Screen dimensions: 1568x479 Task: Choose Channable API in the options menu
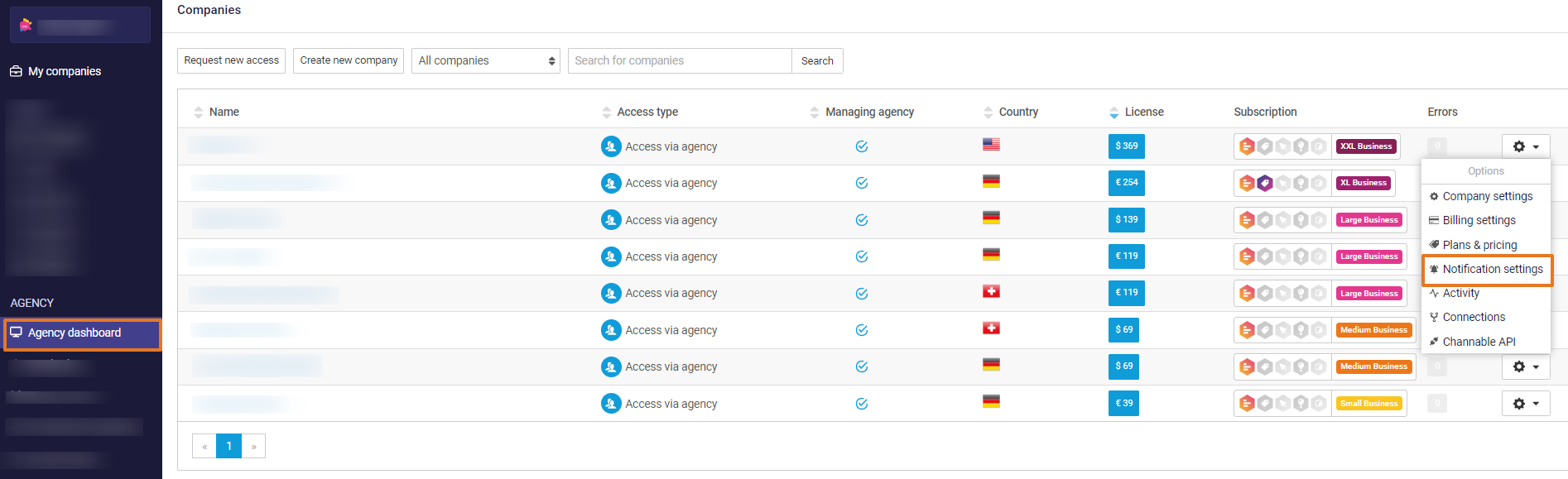[x=1479, y=342]
